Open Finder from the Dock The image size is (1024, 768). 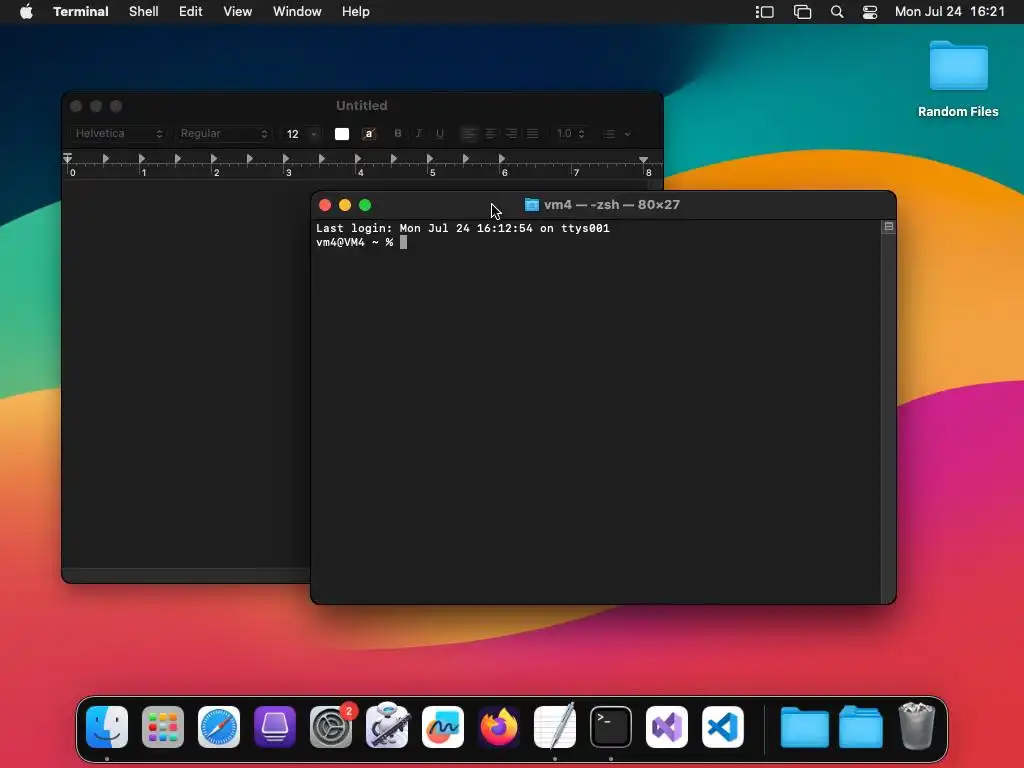pyautogui.click(x=107, y=727)
